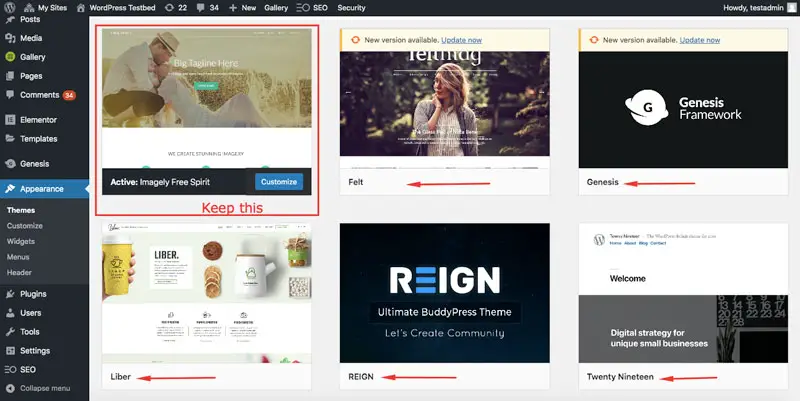Open Twenty Nineteen theme screenshot
Viewport: 800px width, 401px height.
point(683,293)
